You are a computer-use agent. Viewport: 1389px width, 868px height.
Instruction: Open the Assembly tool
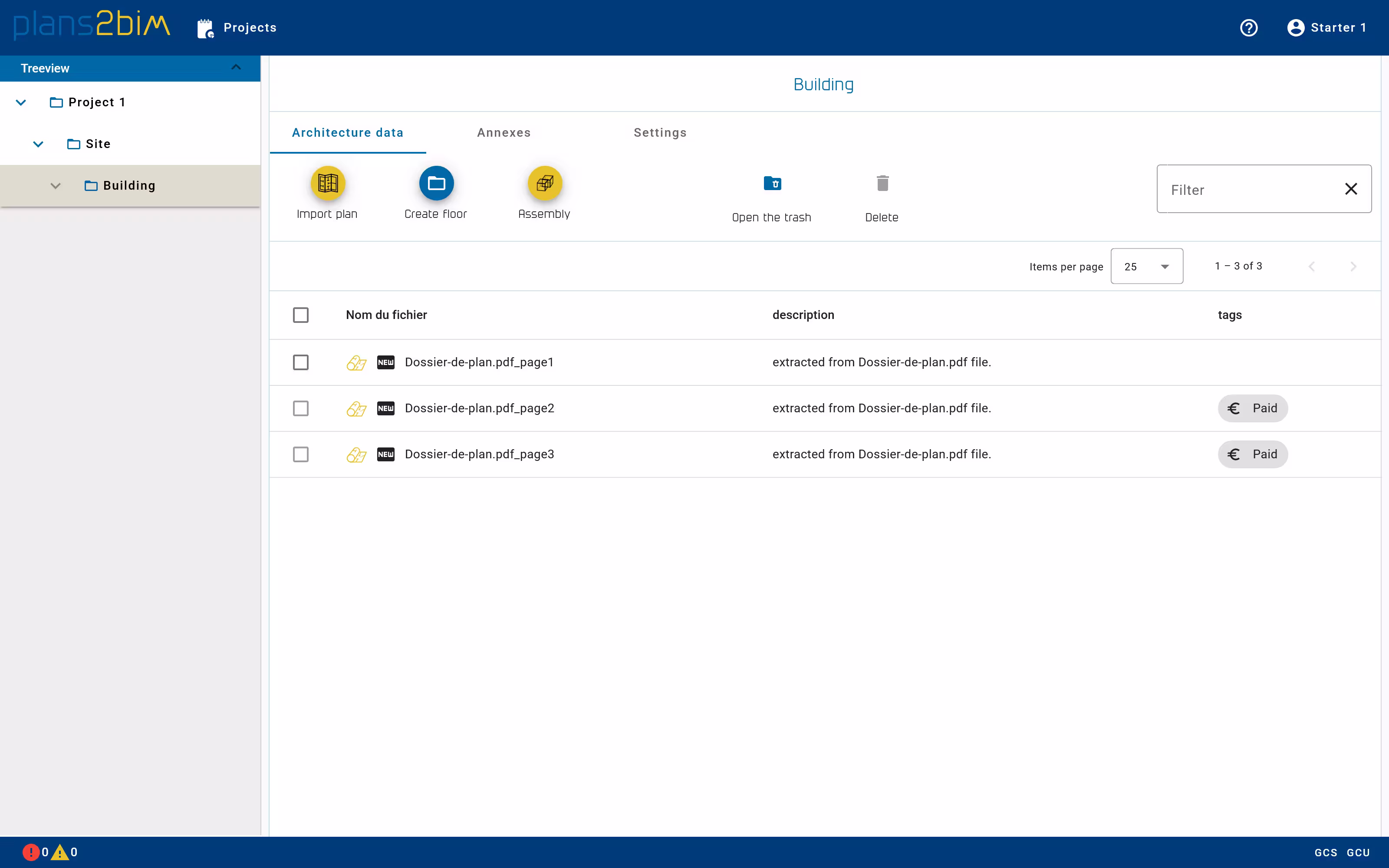pos(544,183)
